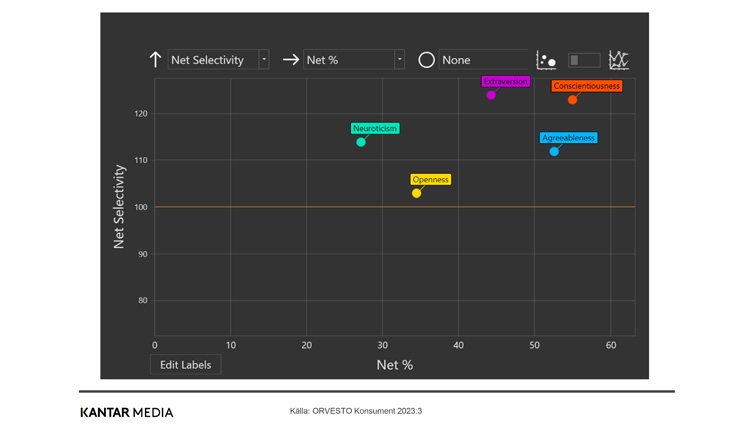Click the Edit Labels button
The width and height of the screenshot is (750, 438).
186,365
